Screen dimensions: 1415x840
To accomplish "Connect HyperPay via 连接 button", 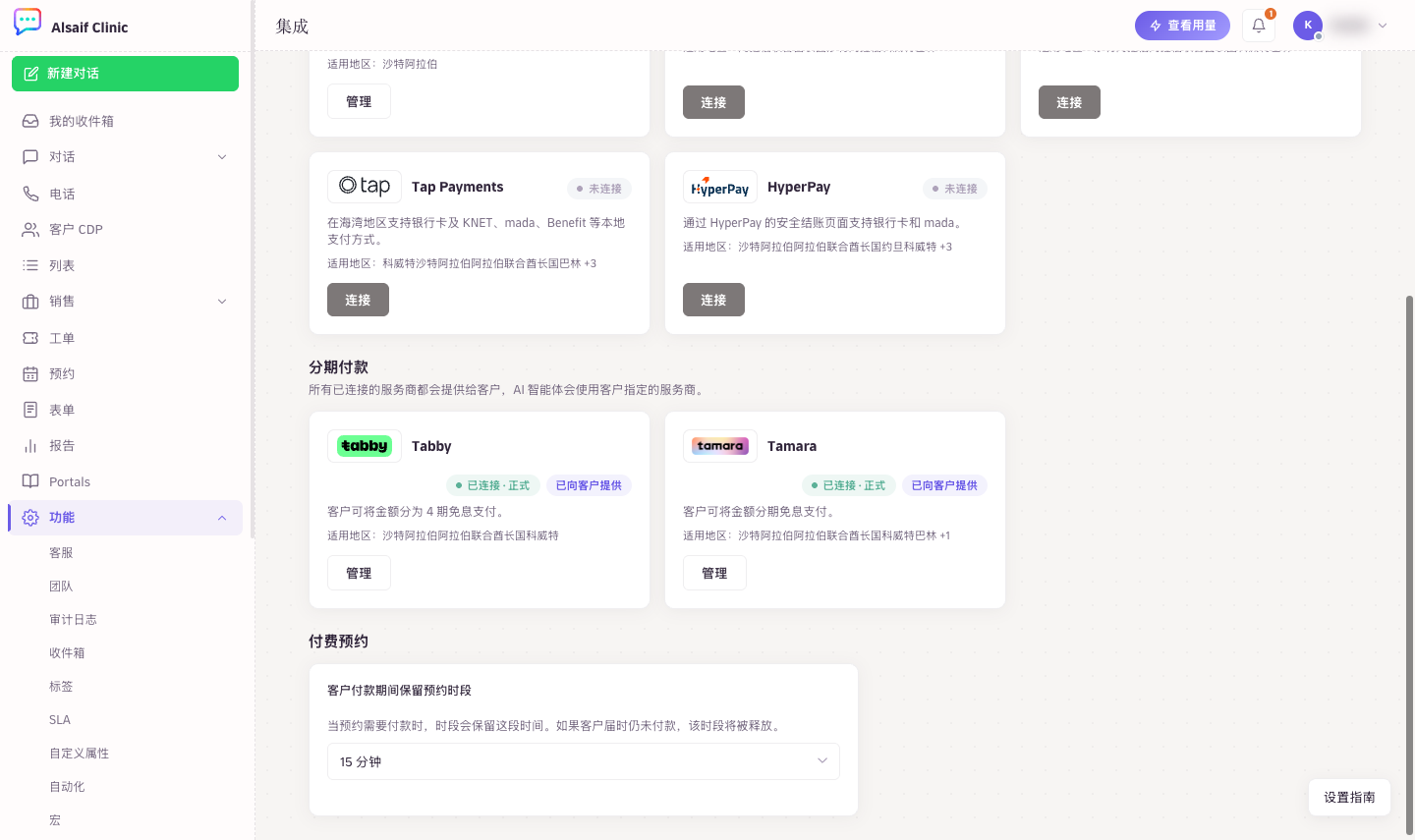I will pyautogui.click(x=713, y=300).
